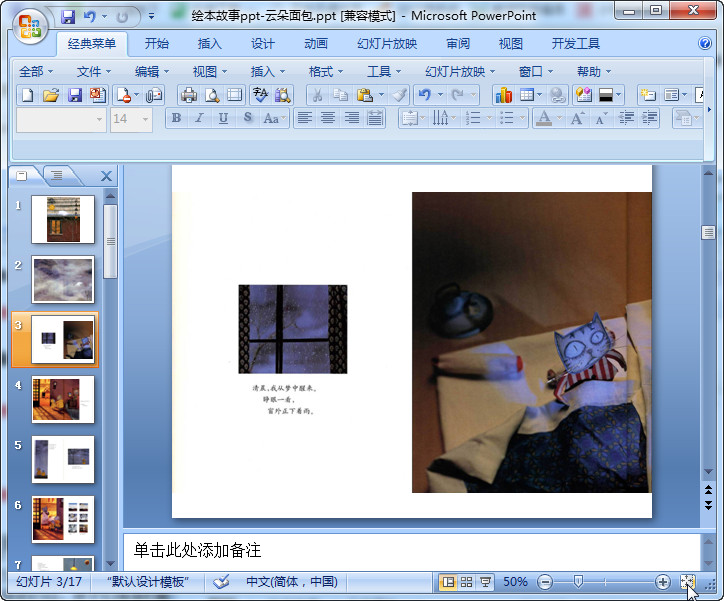Click spell check status icon in status bar

[x=221, y=582]
